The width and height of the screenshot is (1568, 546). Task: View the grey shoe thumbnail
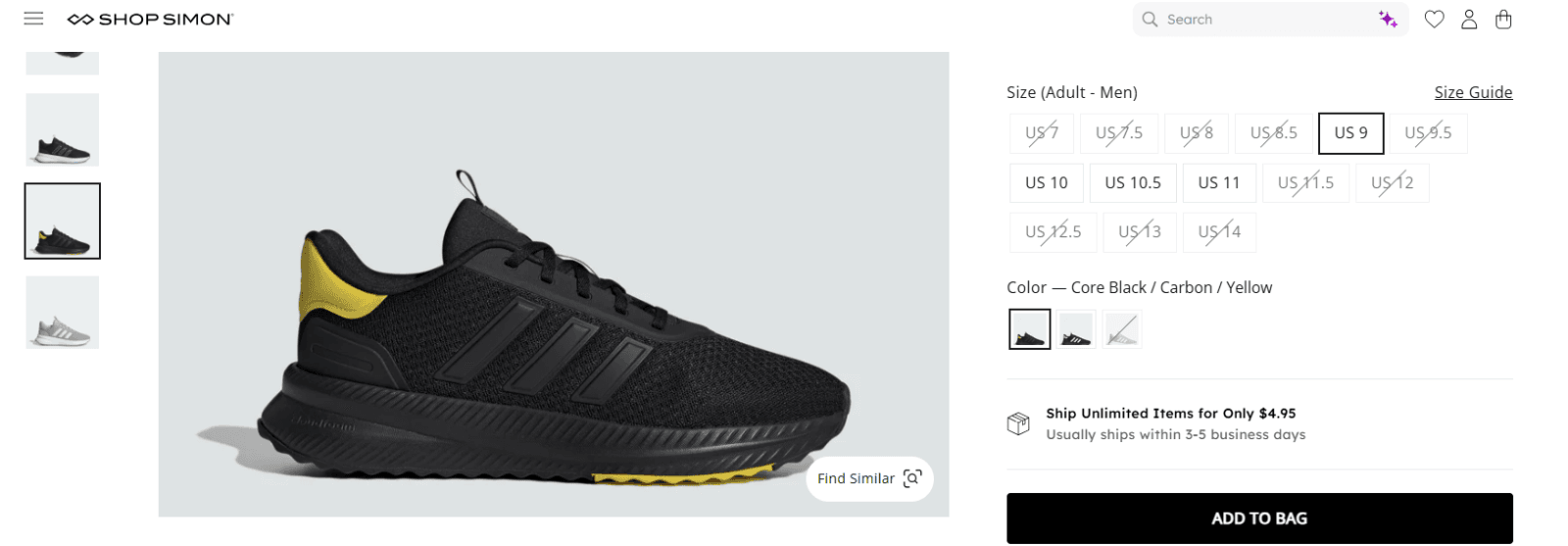tap(63, 313)
